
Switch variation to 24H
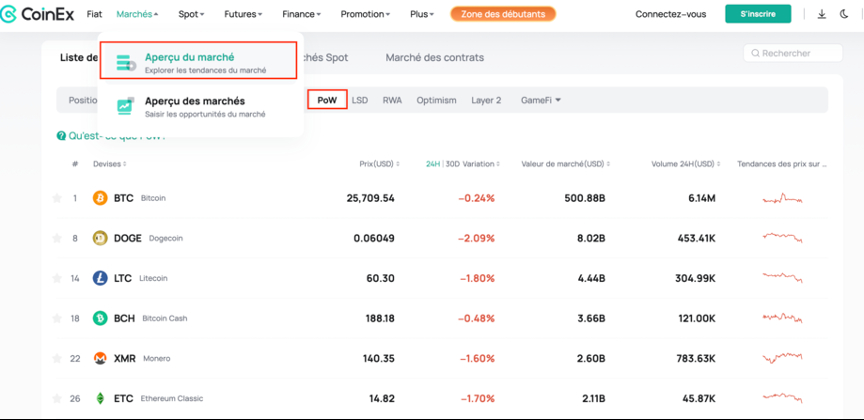tap(433, 164)
